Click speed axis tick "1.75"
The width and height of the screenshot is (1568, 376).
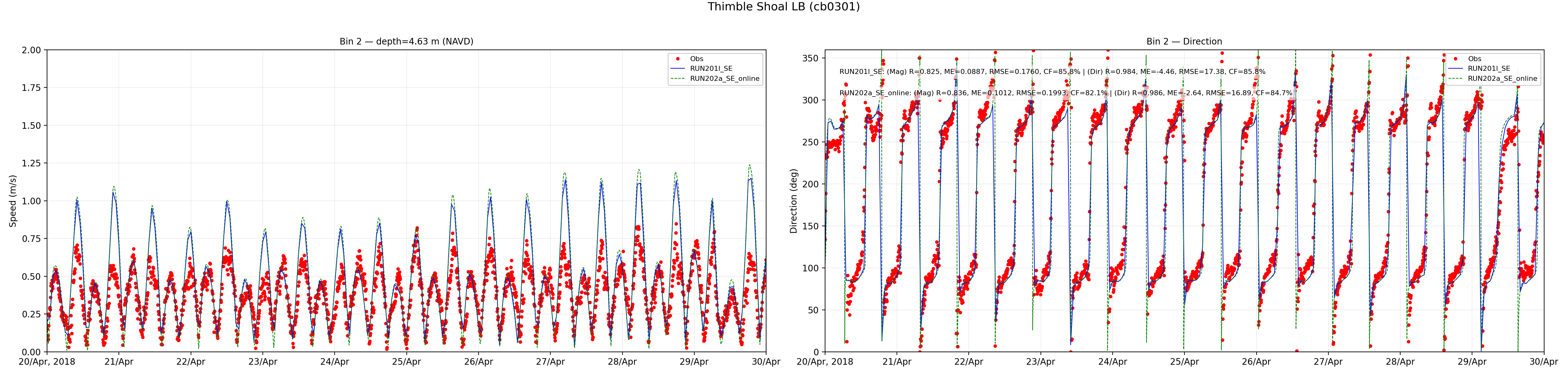point(31,88)
